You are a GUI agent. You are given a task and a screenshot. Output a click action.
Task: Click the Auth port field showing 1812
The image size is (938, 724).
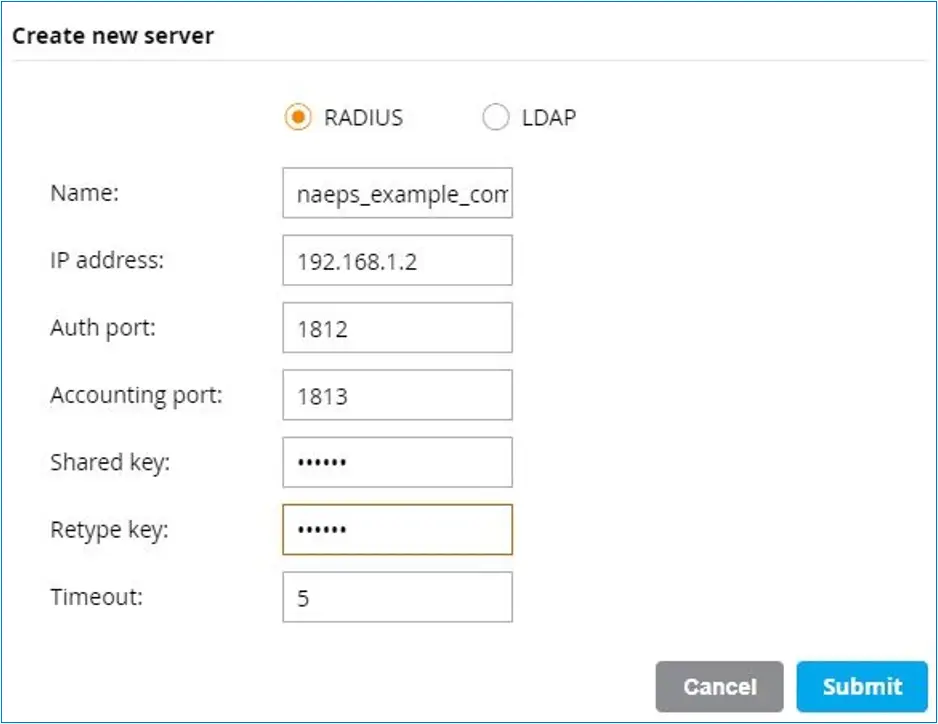click(x=397, y=327)
